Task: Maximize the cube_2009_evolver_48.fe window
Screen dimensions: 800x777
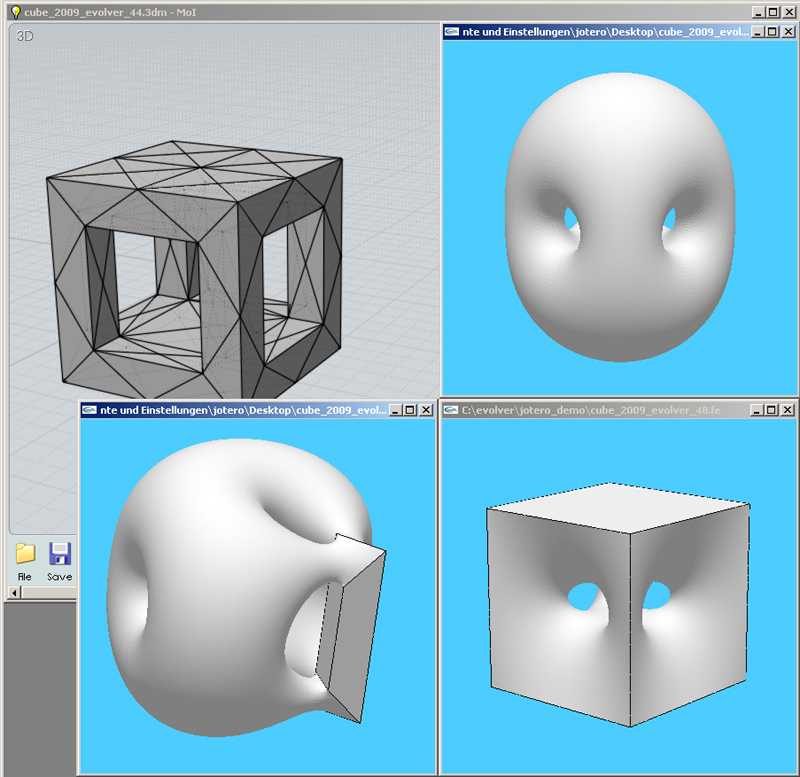Action: 773,410
